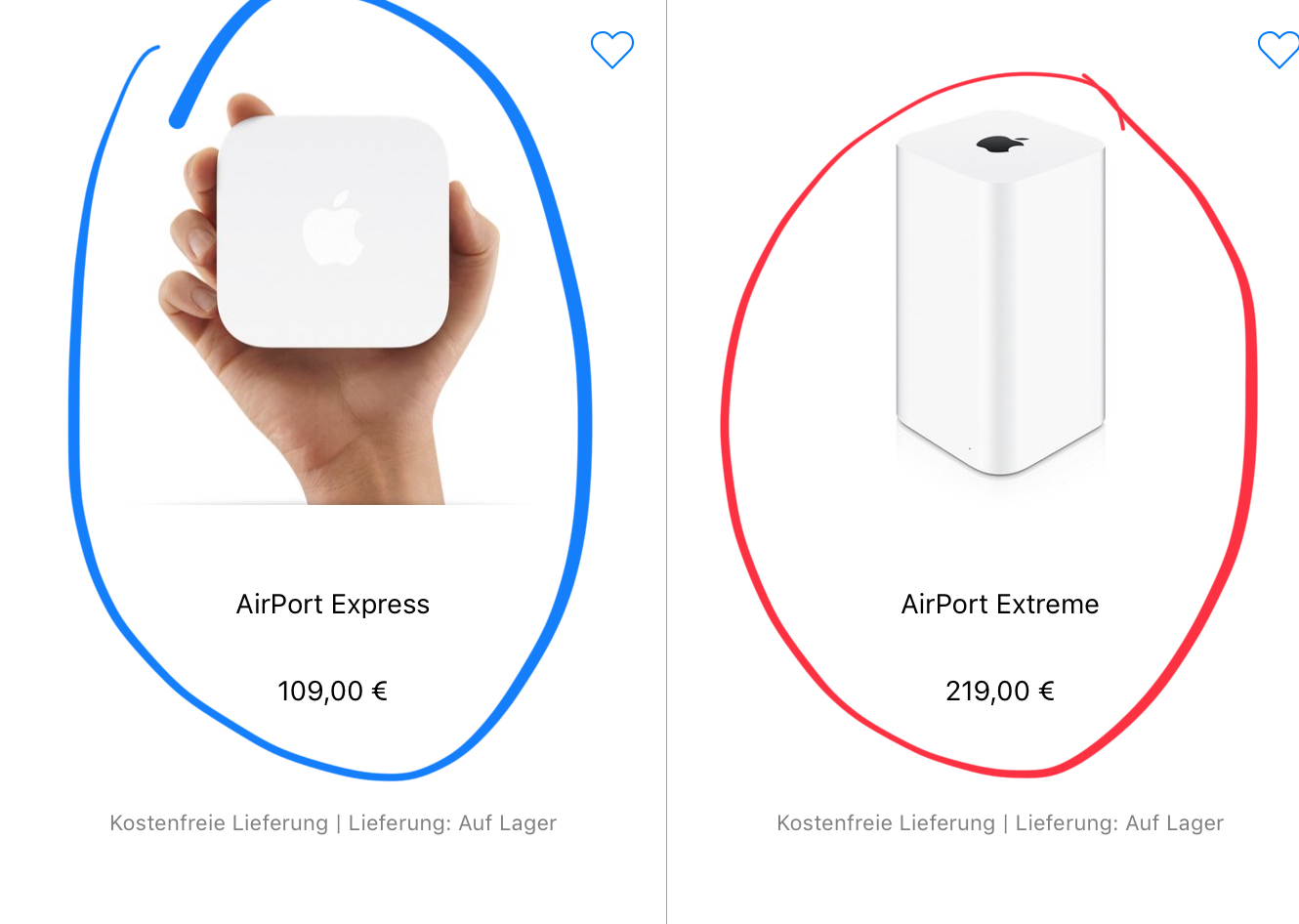This screenshot has height=924, width=1299.
Task: Select the AirPort Express product title
Action: pyautogui.click(x=333, y=605)
